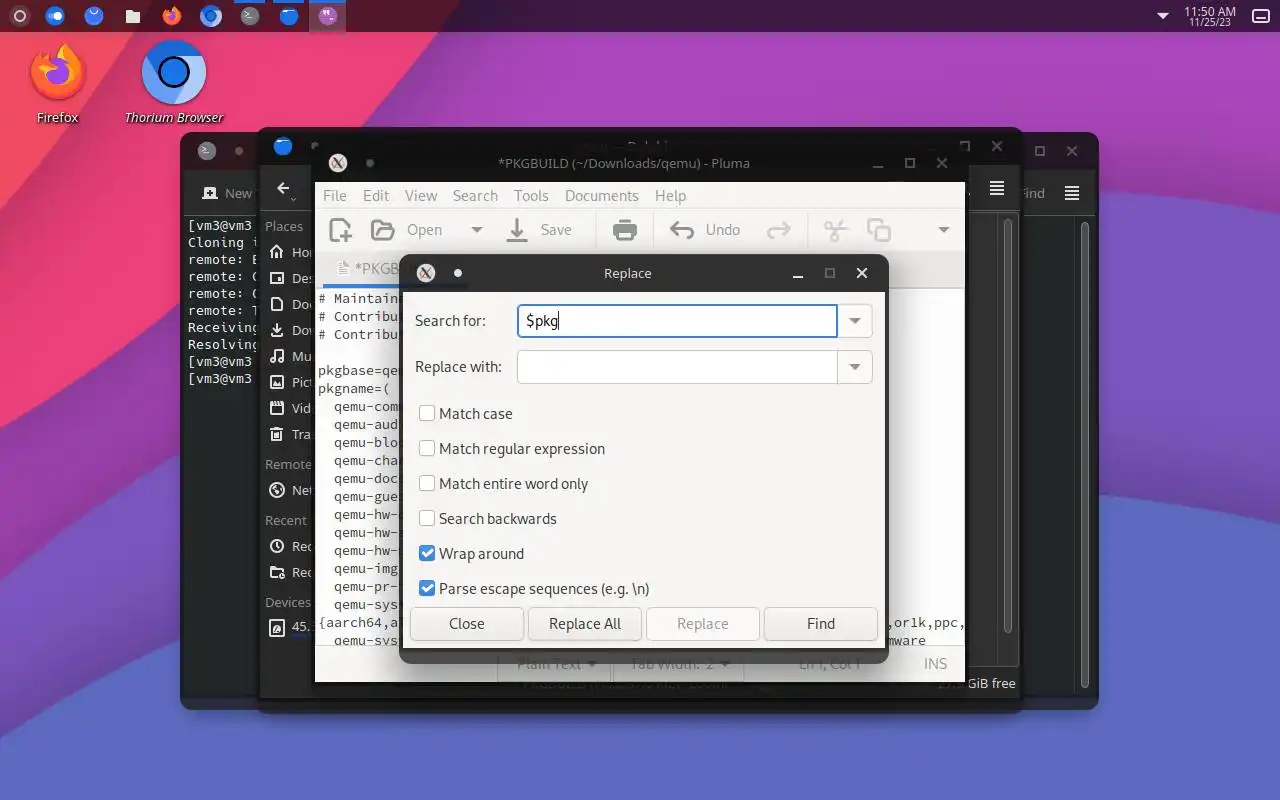The width and height of the screenshot is (1280, 800).
Task: Enable the Search backwards checkbox
Action: click(427, 518)
